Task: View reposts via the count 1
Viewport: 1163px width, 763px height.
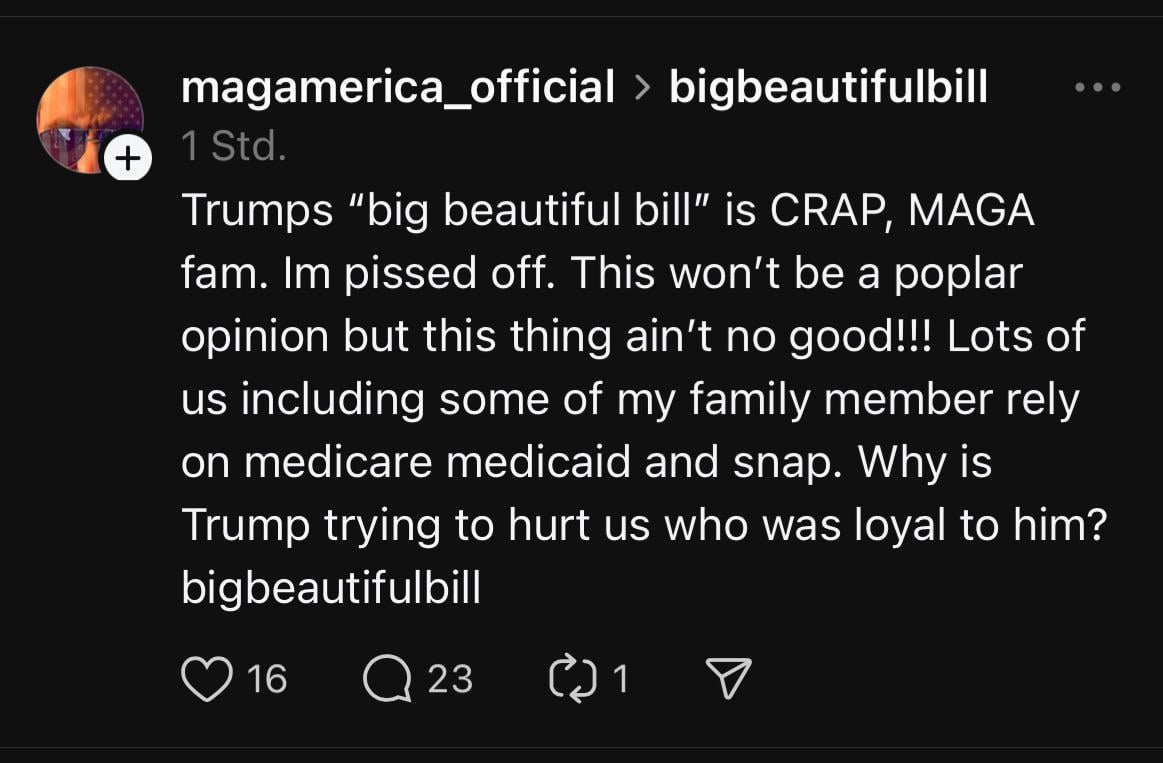Action: (621, 678)
